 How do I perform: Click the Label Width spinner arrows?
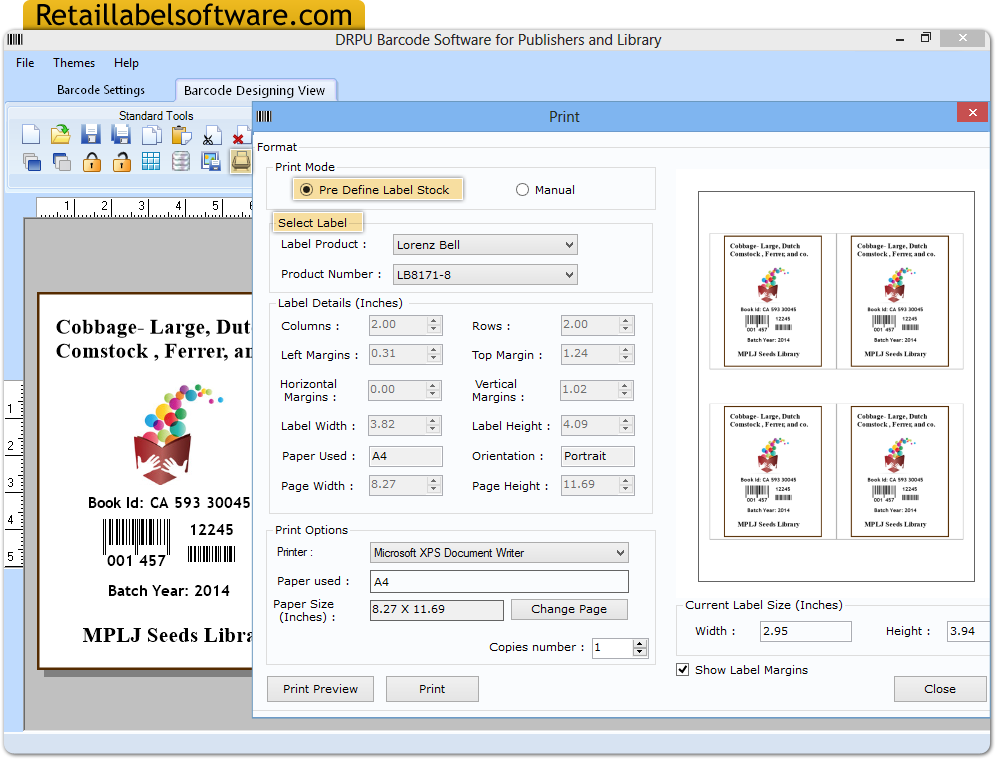[433, 425]
